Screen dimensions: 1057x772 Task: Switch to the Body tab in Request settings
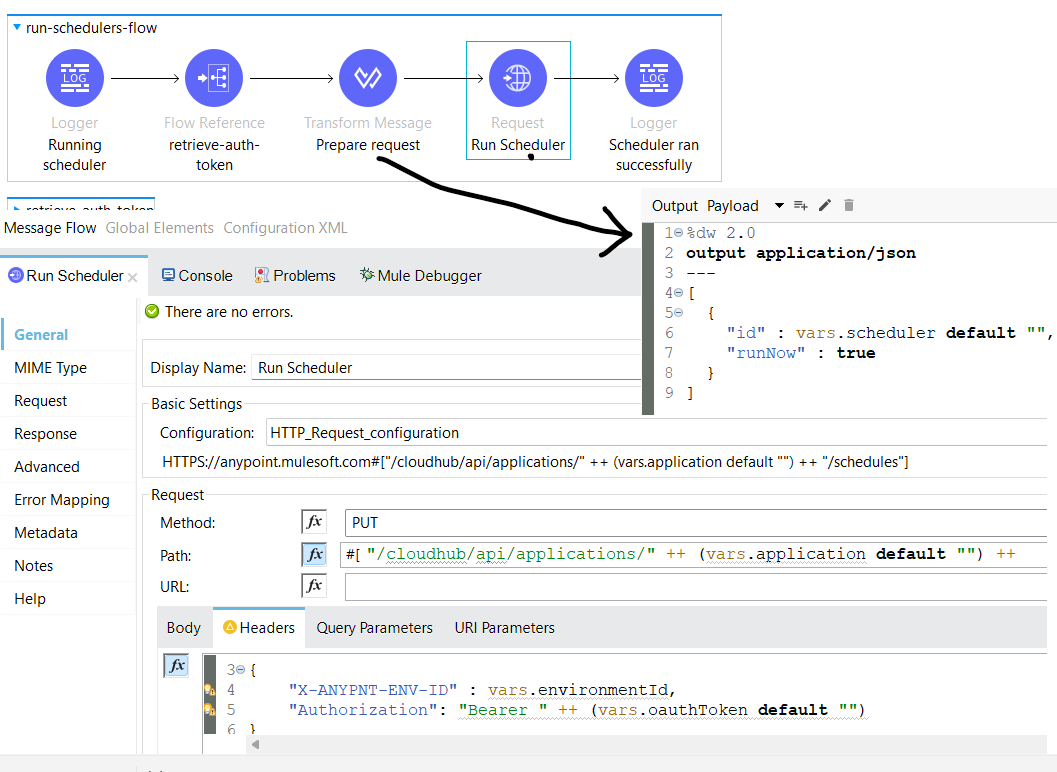click(x=183, y=628)
